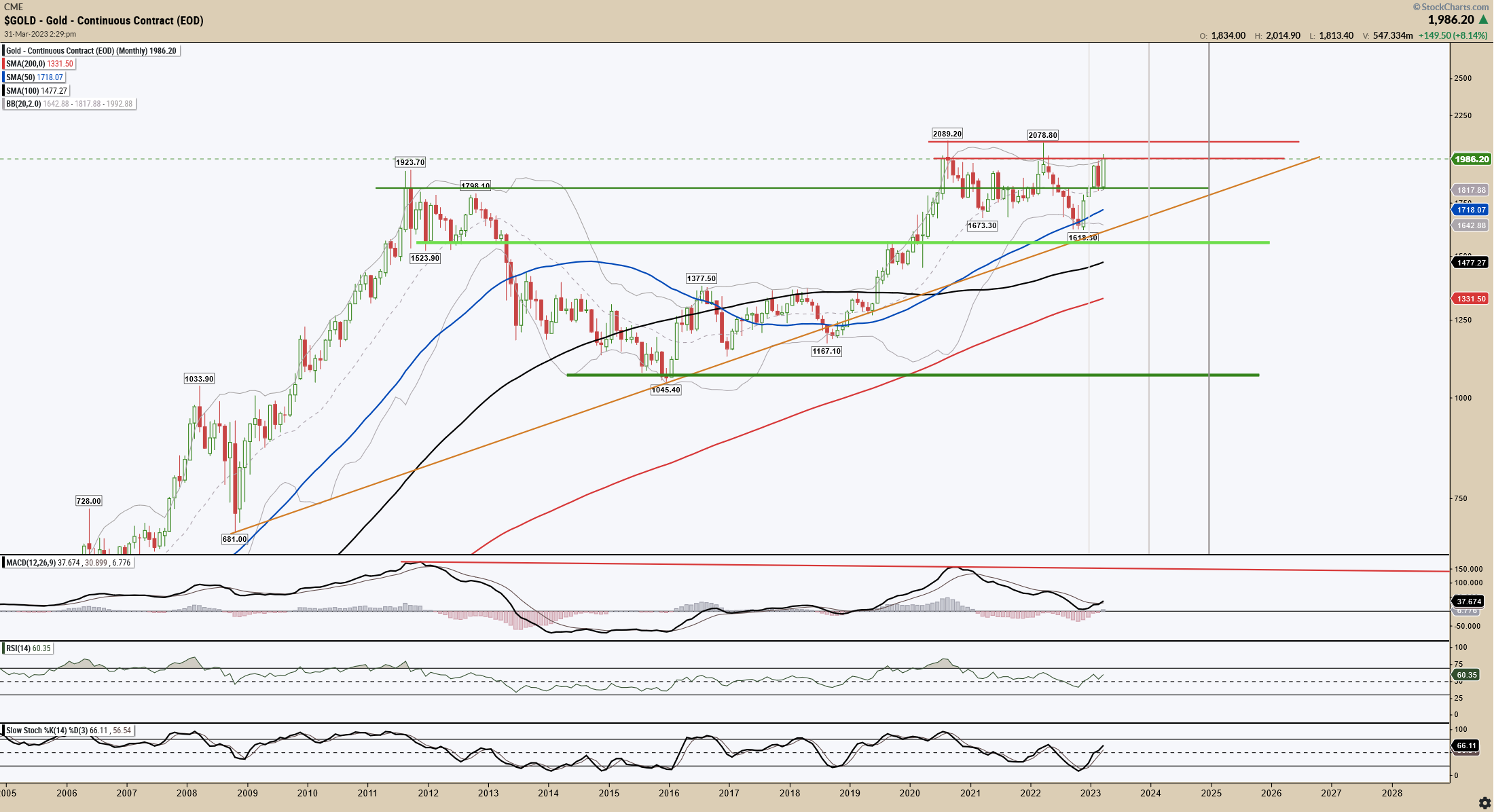
Task: Click the green 1986.20 price axis tag
Action: point(1471,159)
